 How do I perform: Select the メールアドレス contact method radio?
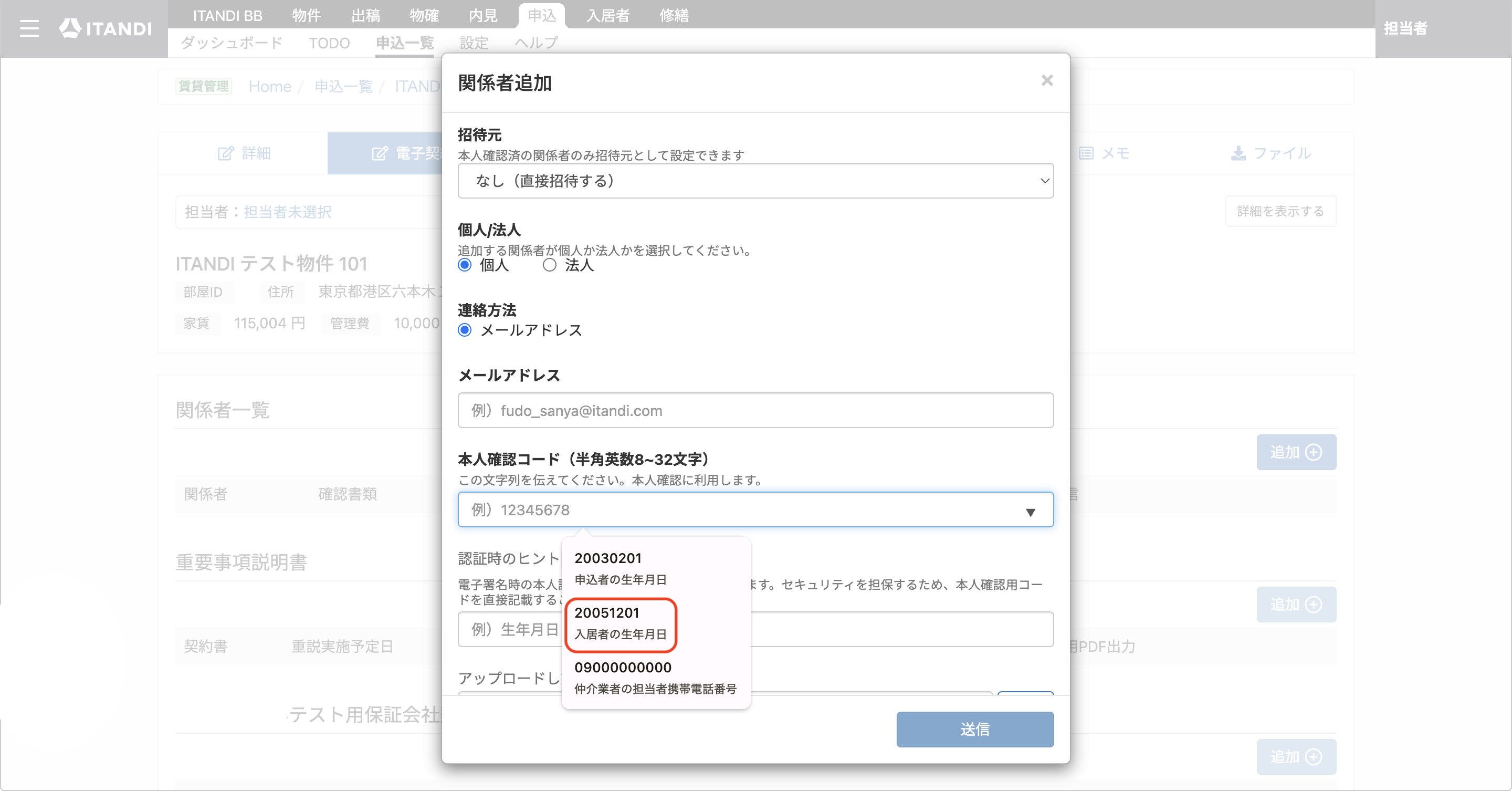tap(465, 330)
